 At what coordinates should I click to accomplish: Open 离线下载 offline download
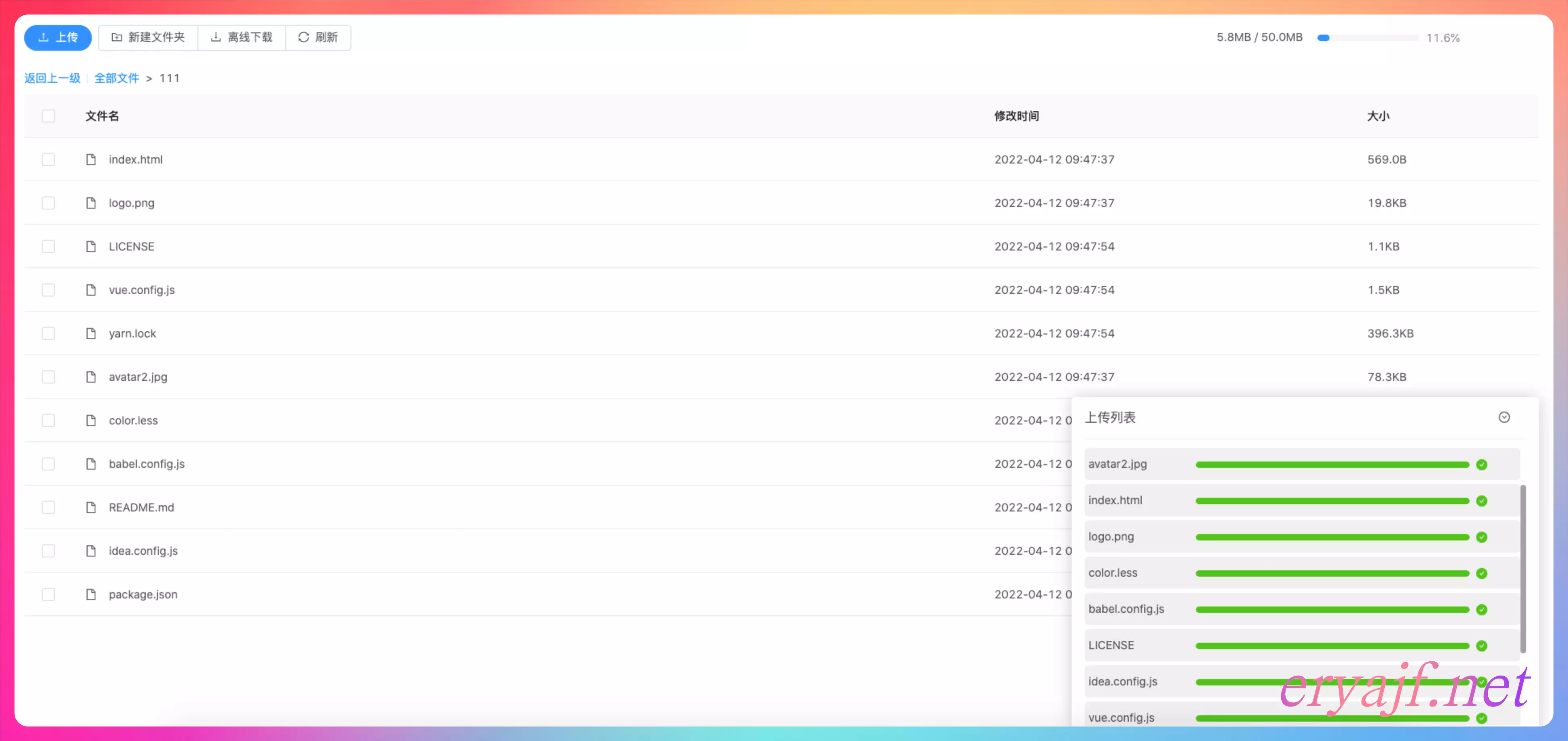(x=242, y=38)
